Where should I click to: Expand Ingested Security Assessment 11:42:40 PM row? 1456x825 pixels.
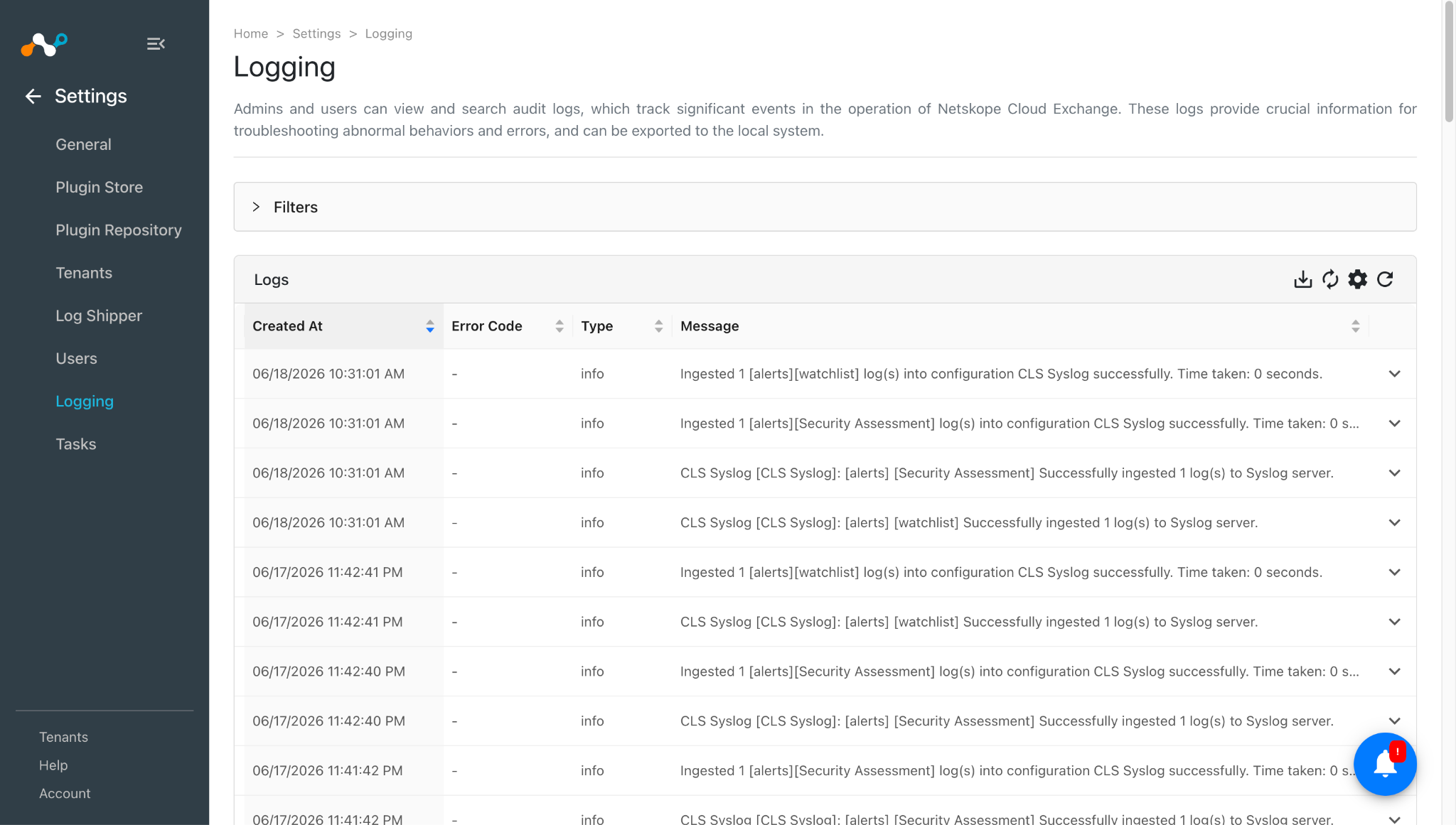pyautogui.click(x=1394, y=672)
